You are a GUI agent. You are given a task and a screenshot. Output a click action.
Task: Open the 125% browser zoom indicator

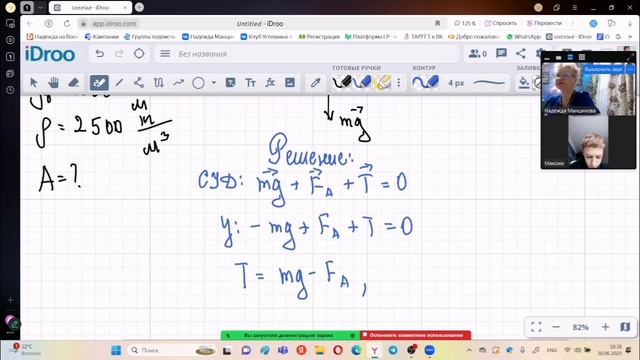point(465,23)
